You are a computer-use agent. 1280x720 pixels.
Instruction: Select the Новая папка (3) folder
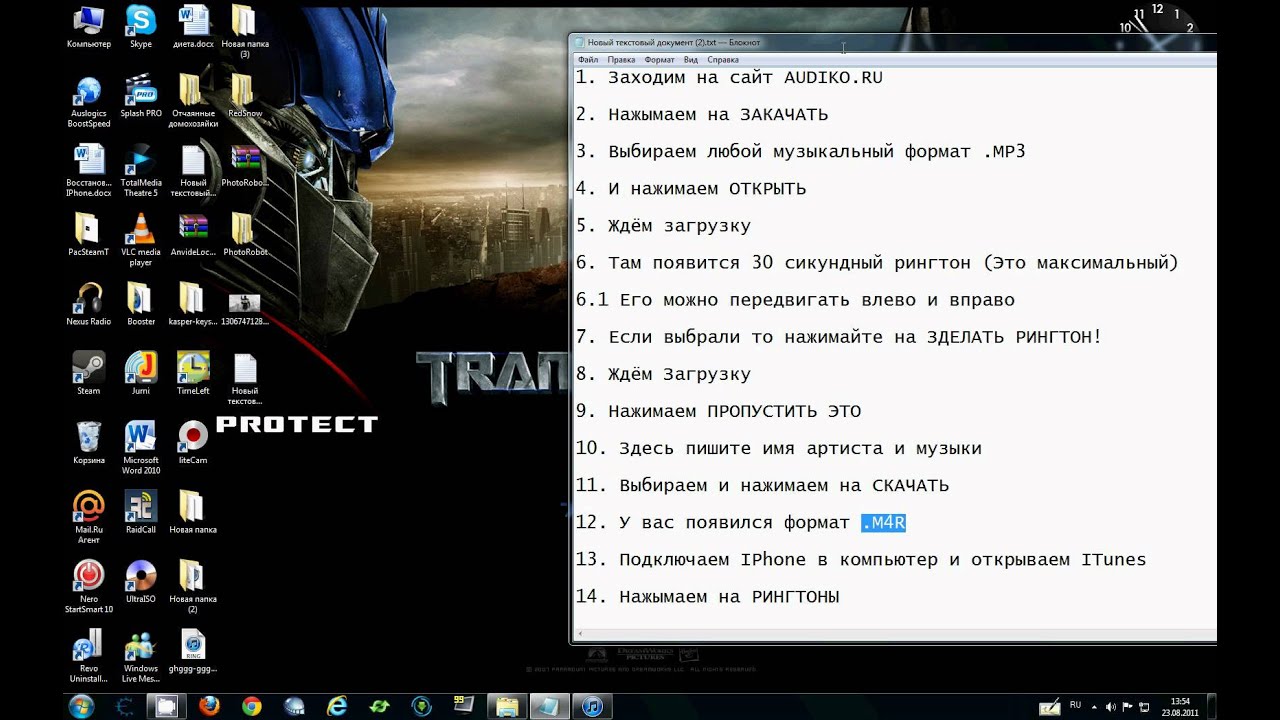point(244,31)
